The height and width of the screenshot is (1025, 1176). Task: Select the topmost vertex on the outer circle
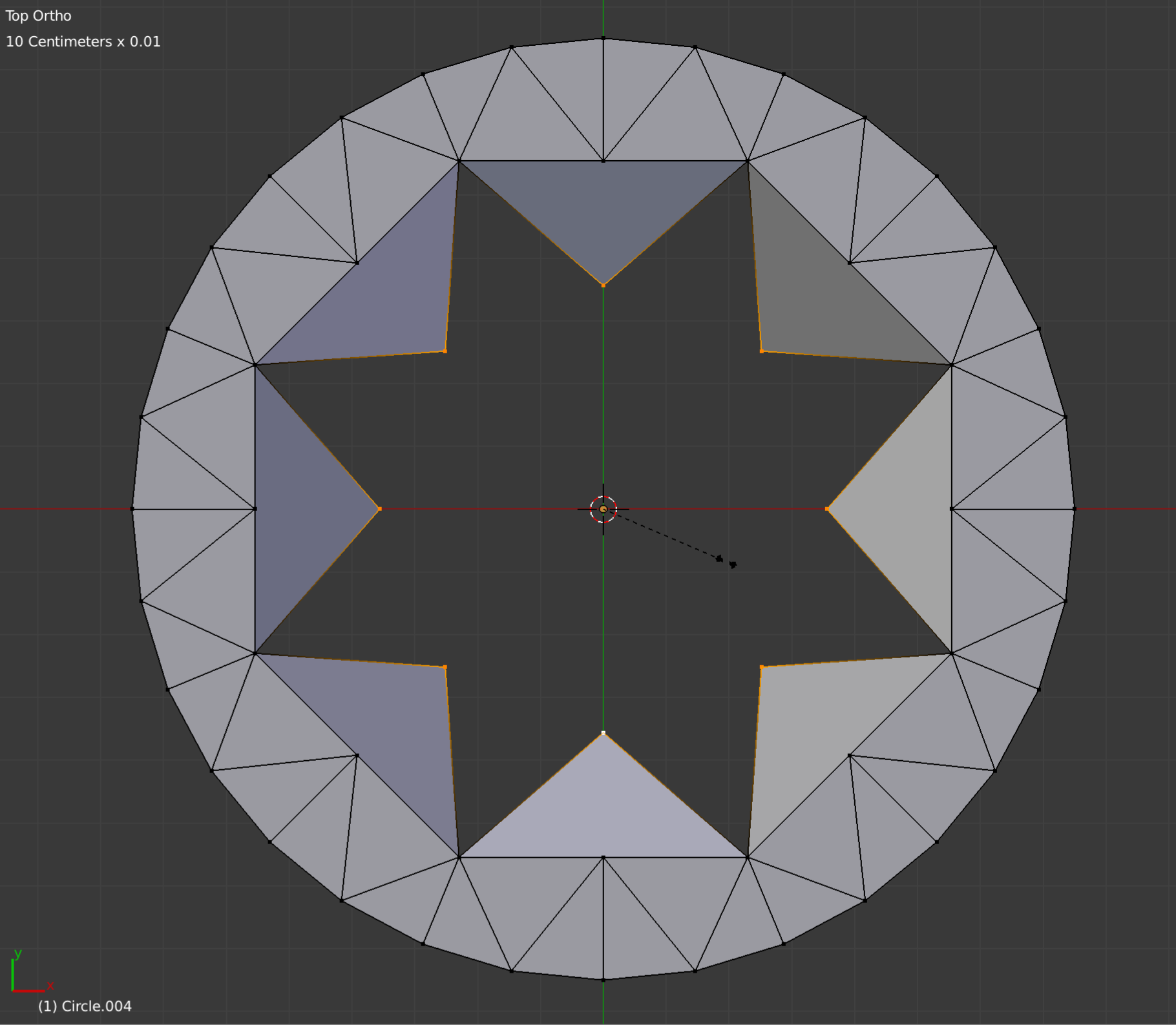pos(604,38)
